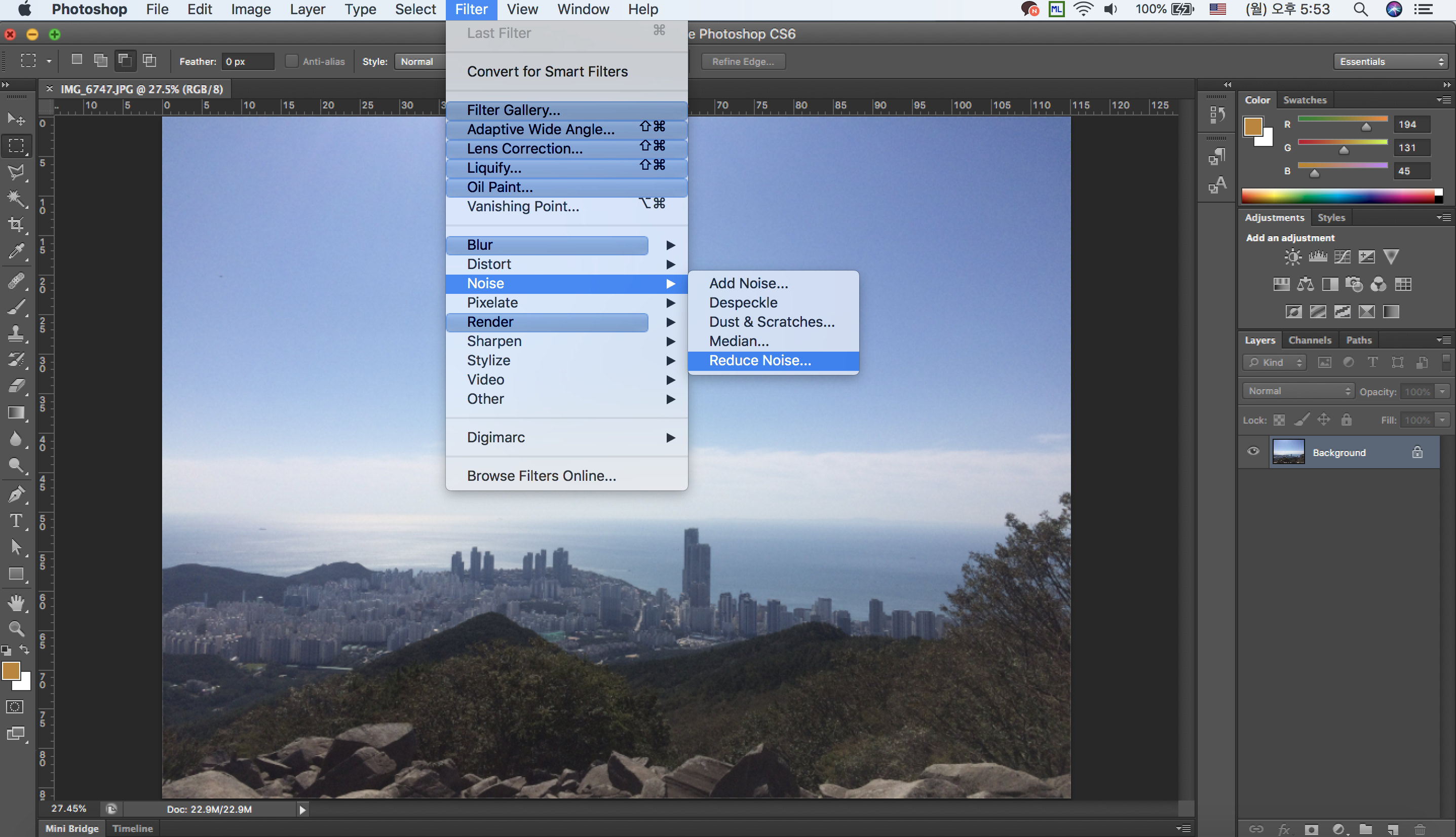Open the Mini Bridge panel
Image resolution: width=1456 pixels, height=837 pixels.
72,828
